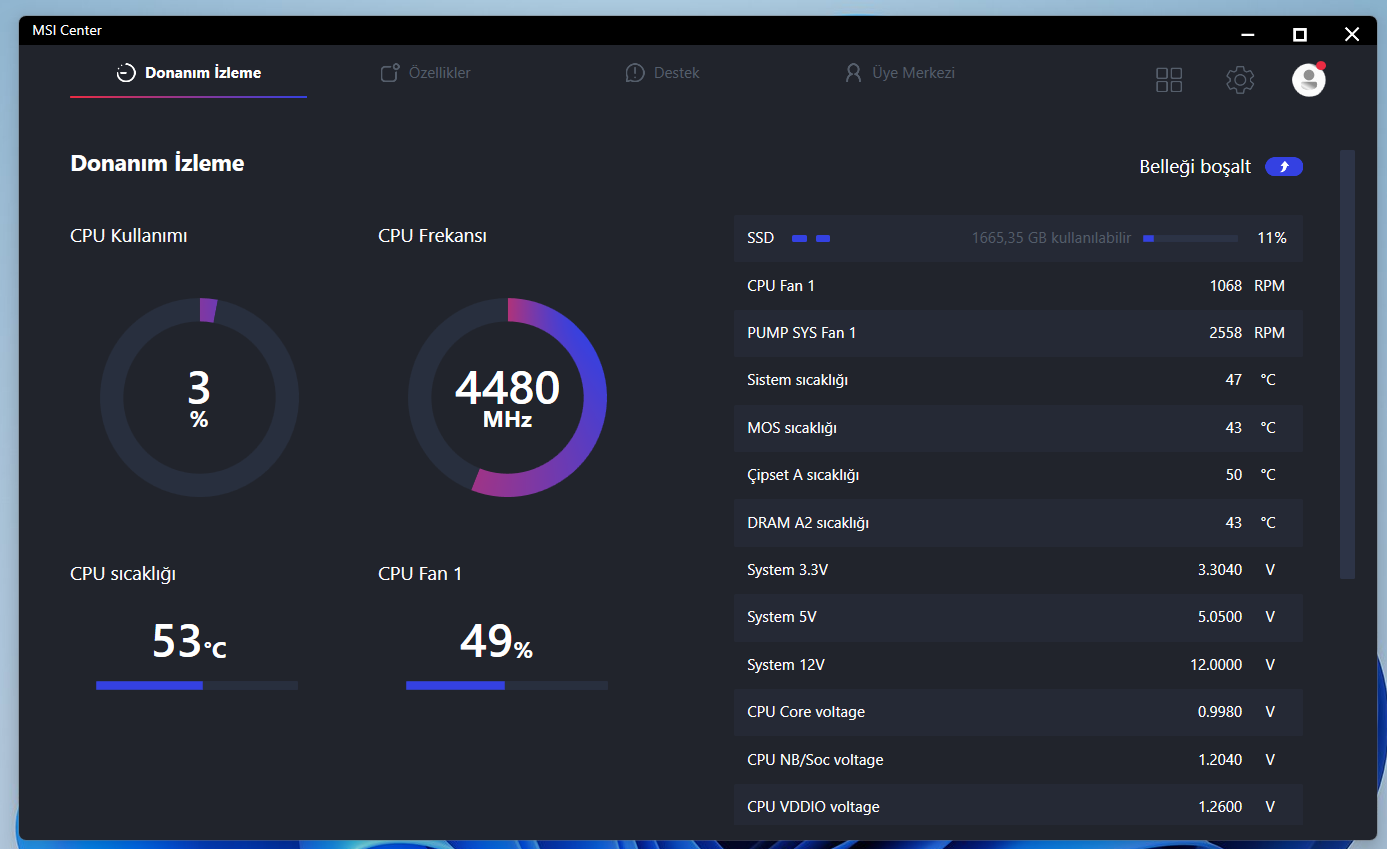
Task: Click the CPU Fan 1 percentage bar
Action: (x=507, y=685)
